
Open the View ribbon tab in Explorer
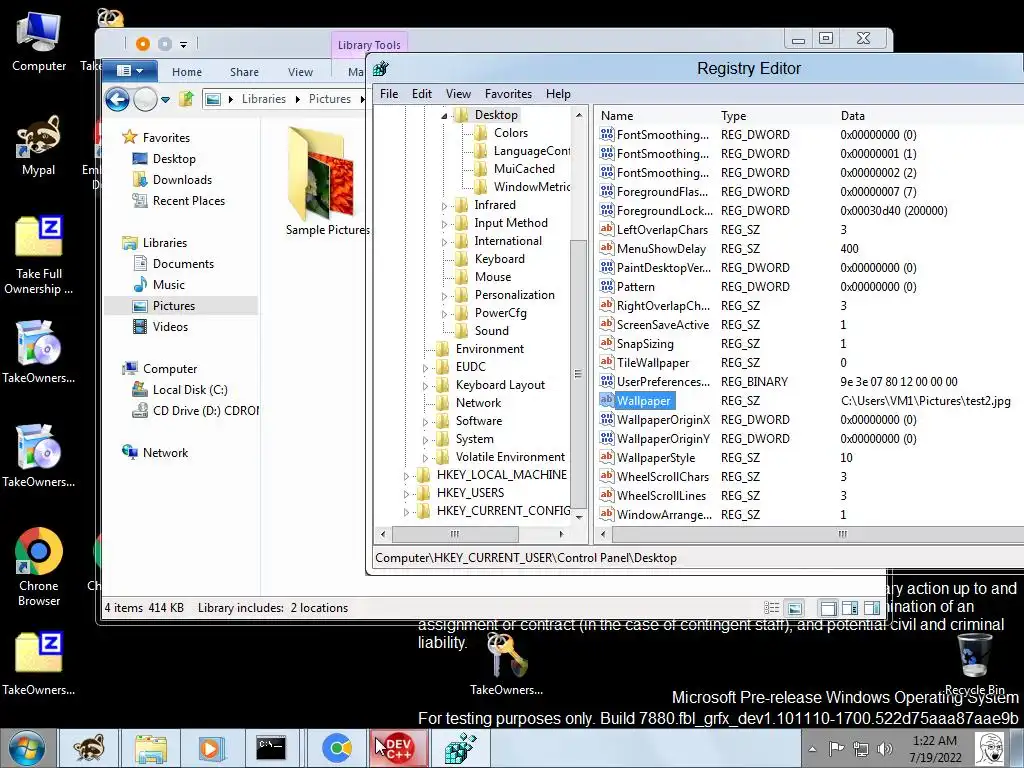(x=300, y=72)
